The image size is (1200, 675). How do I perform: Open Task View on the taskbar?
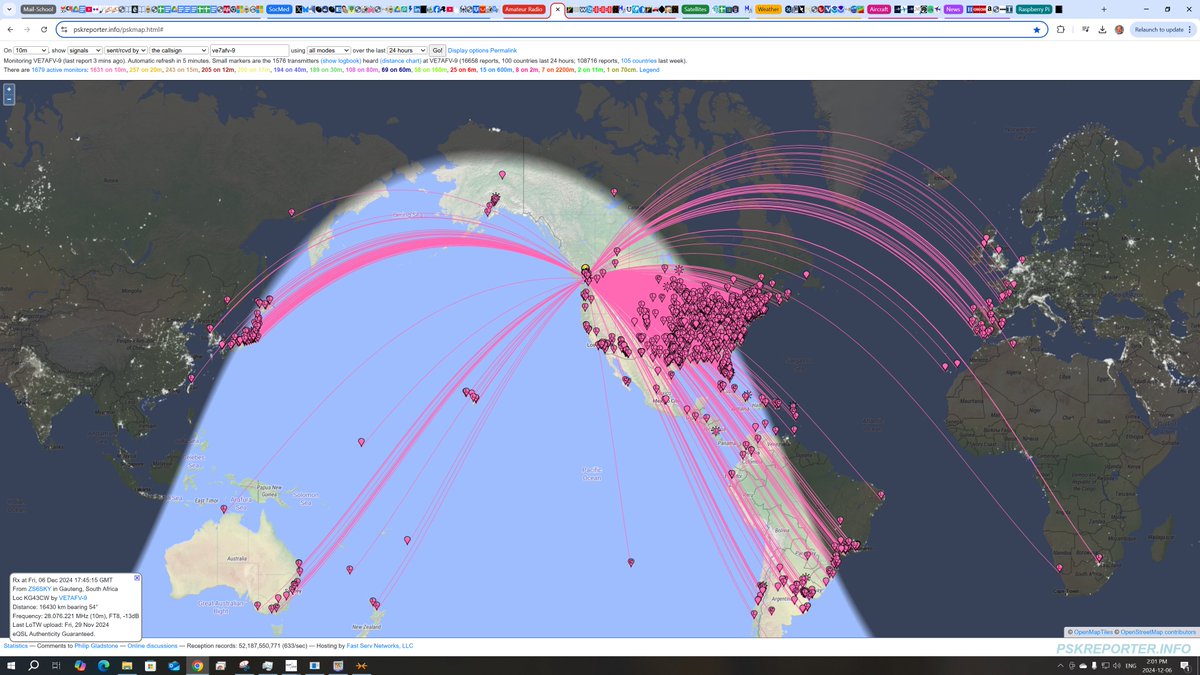(x=57, y=665)
